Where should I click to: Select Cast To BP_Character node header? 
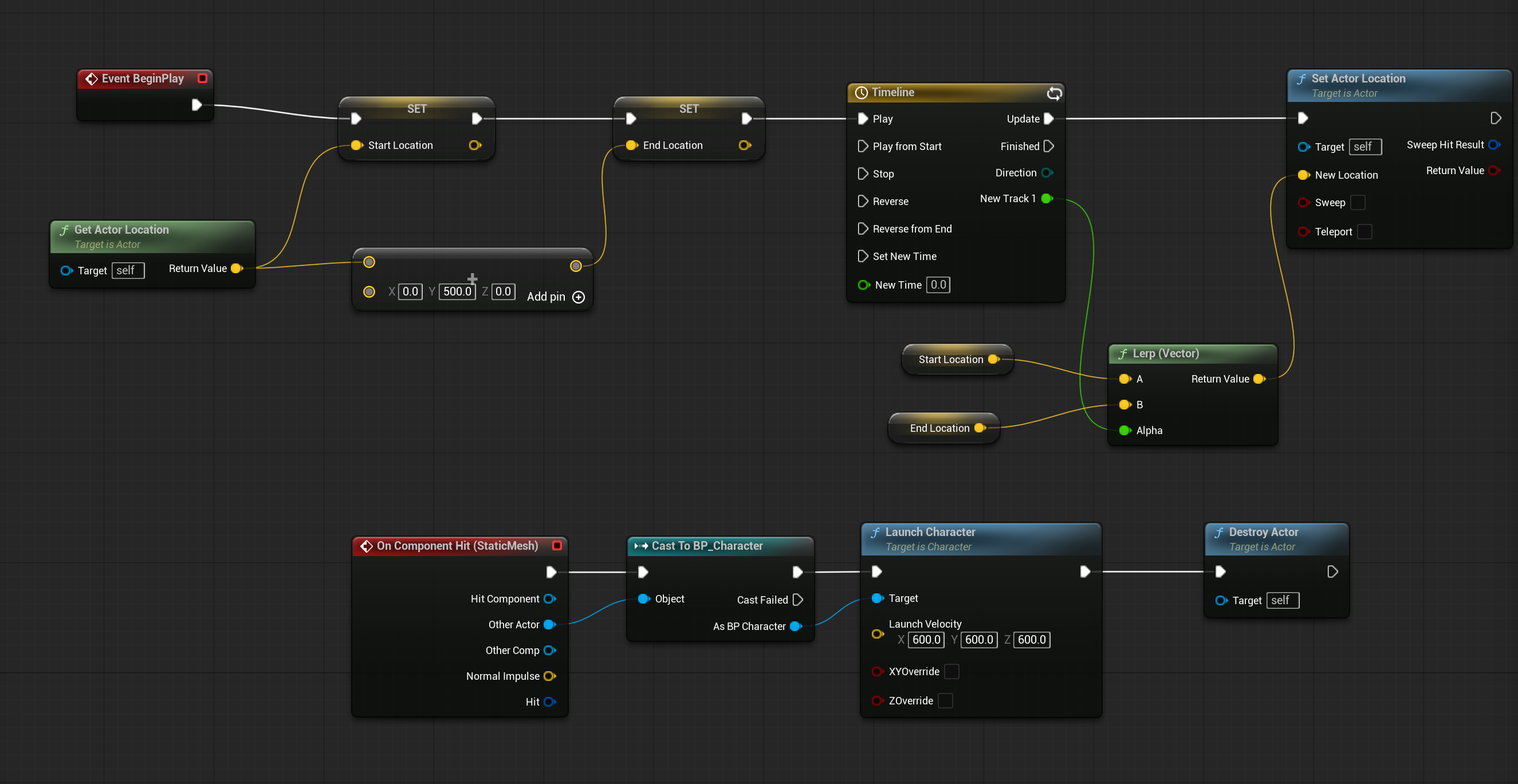720,546
